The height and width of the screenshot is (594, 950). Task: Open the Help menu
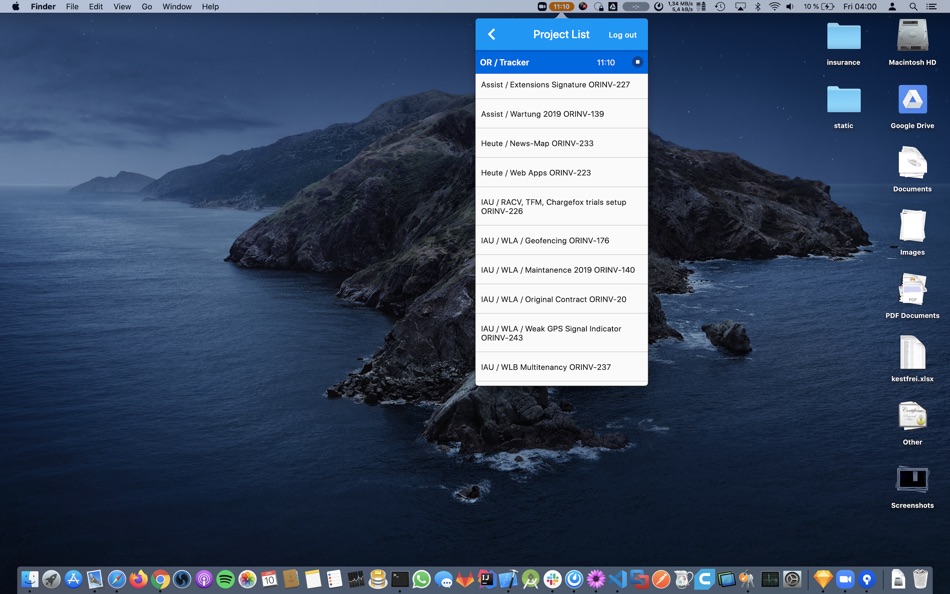tap(210, 7)
